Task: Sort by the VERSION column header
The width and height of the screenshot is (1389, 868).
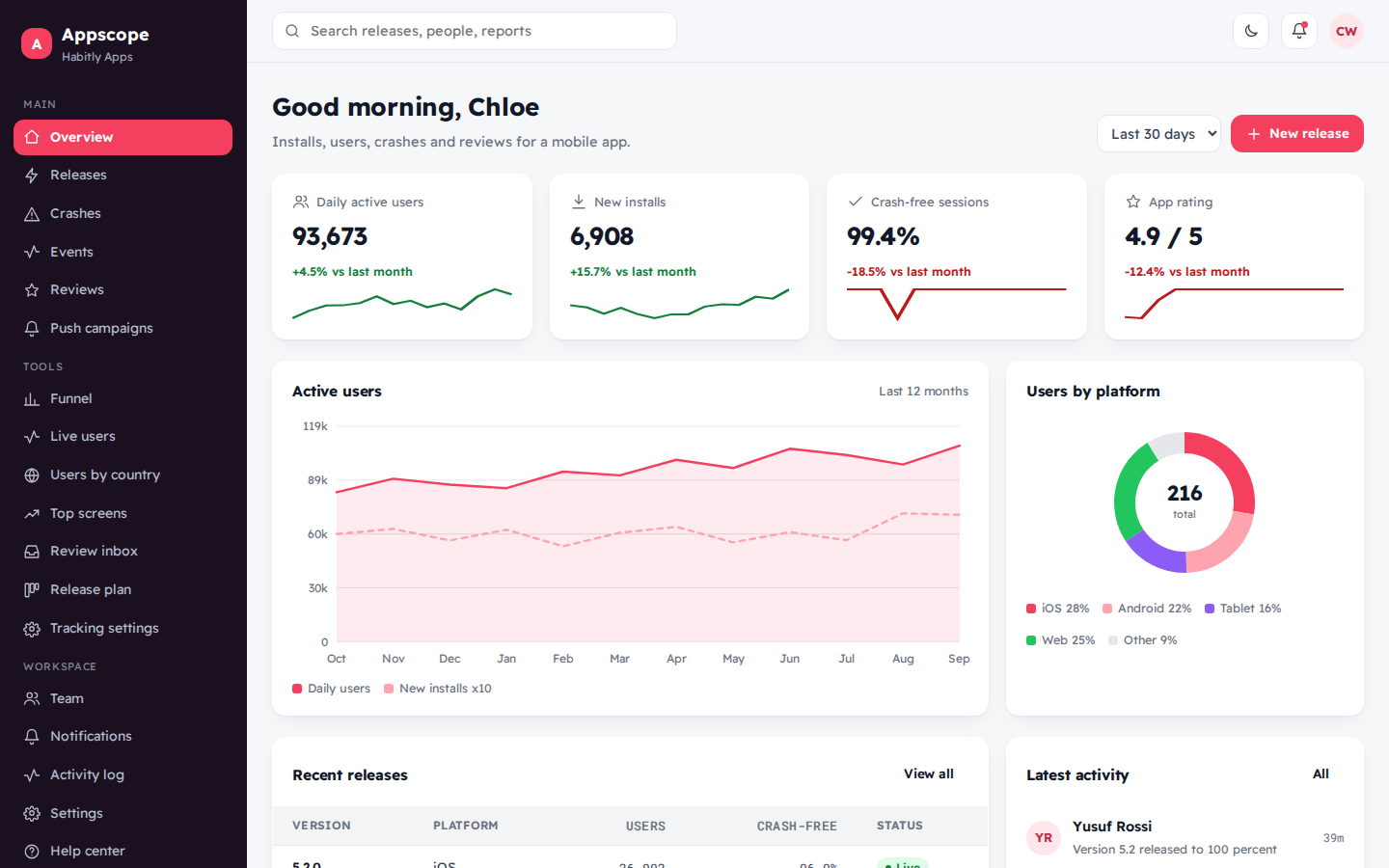Action: 321,826
